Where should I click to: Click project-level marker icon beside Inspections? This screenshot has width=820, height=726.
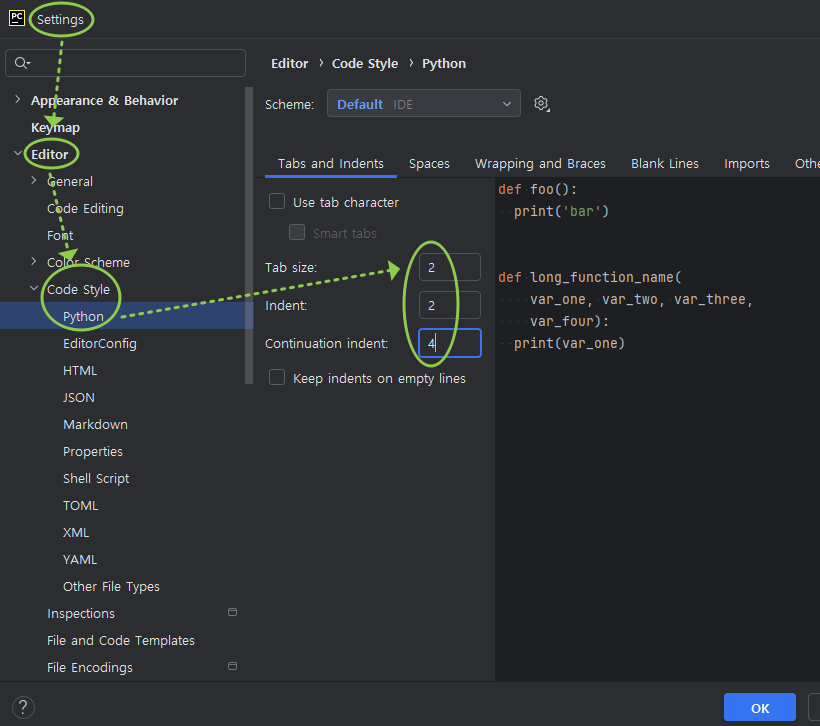233,612
